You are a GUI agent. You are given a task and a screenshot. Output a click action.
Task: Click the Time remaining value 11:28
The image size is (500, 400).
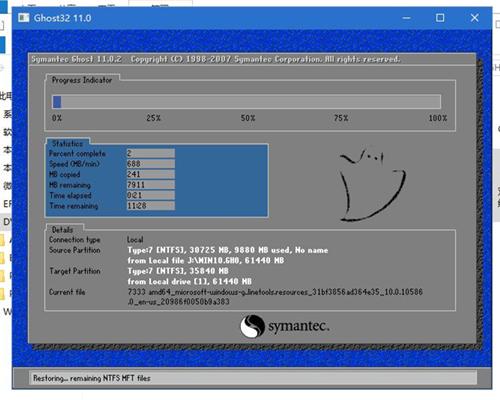pos(150,206)
